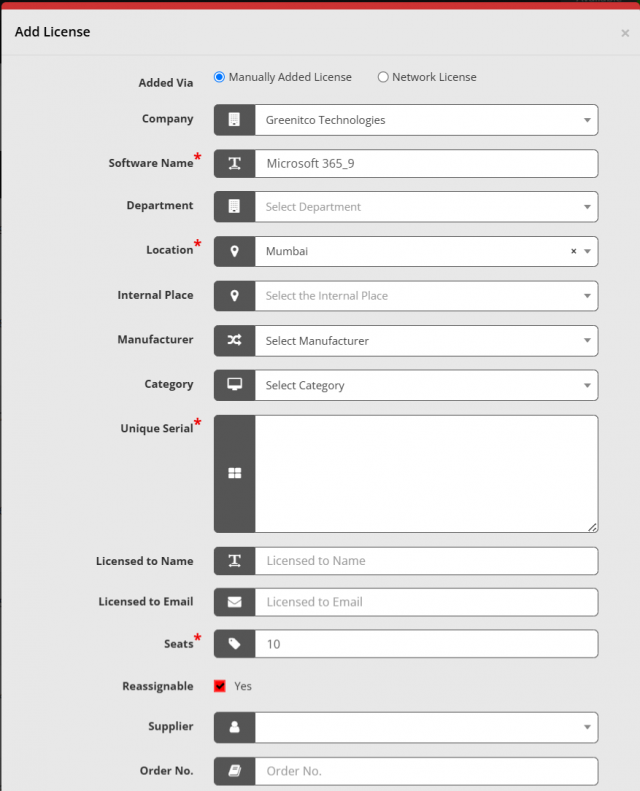640x791 pixels.
Task: Open the Supplier dropdown
Action: click(426, 727)
